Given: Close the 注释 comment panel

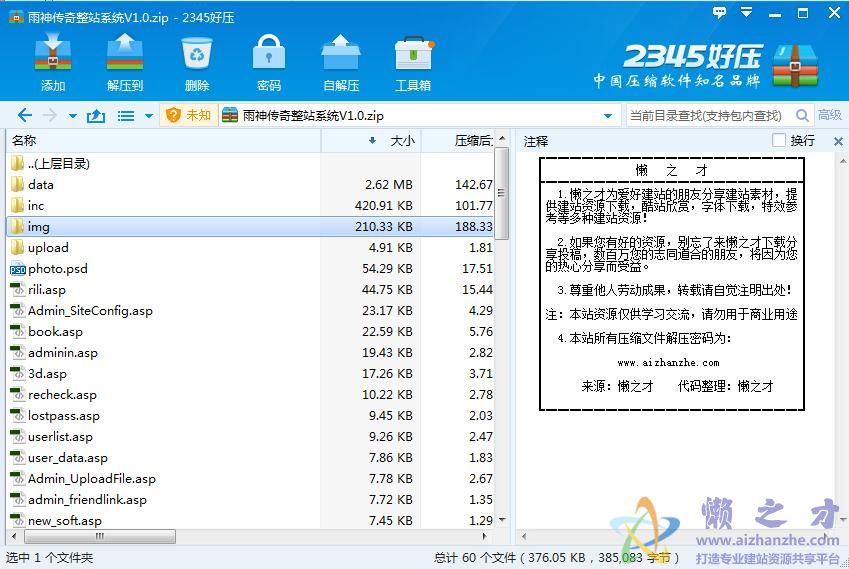Looking at the screenshot, I should click(838, 141).
